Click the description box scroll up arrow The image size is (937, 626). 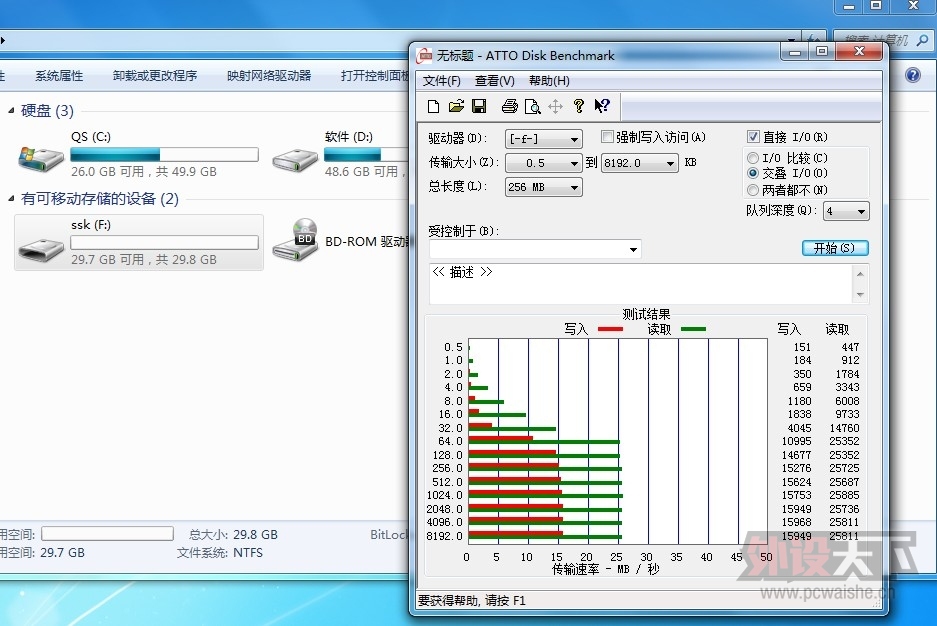(861, 274)
